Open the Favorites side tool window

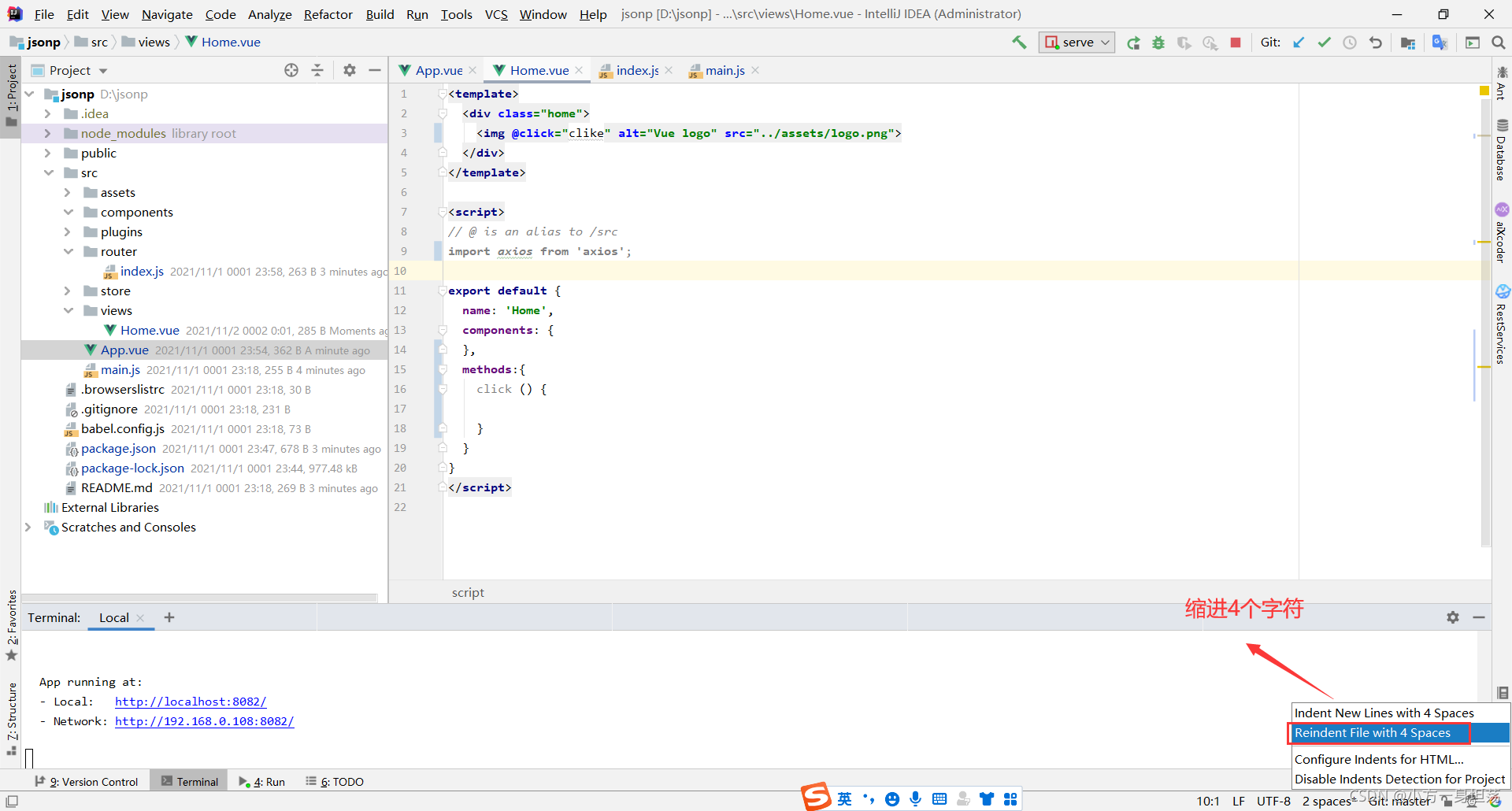coord(12,625)
